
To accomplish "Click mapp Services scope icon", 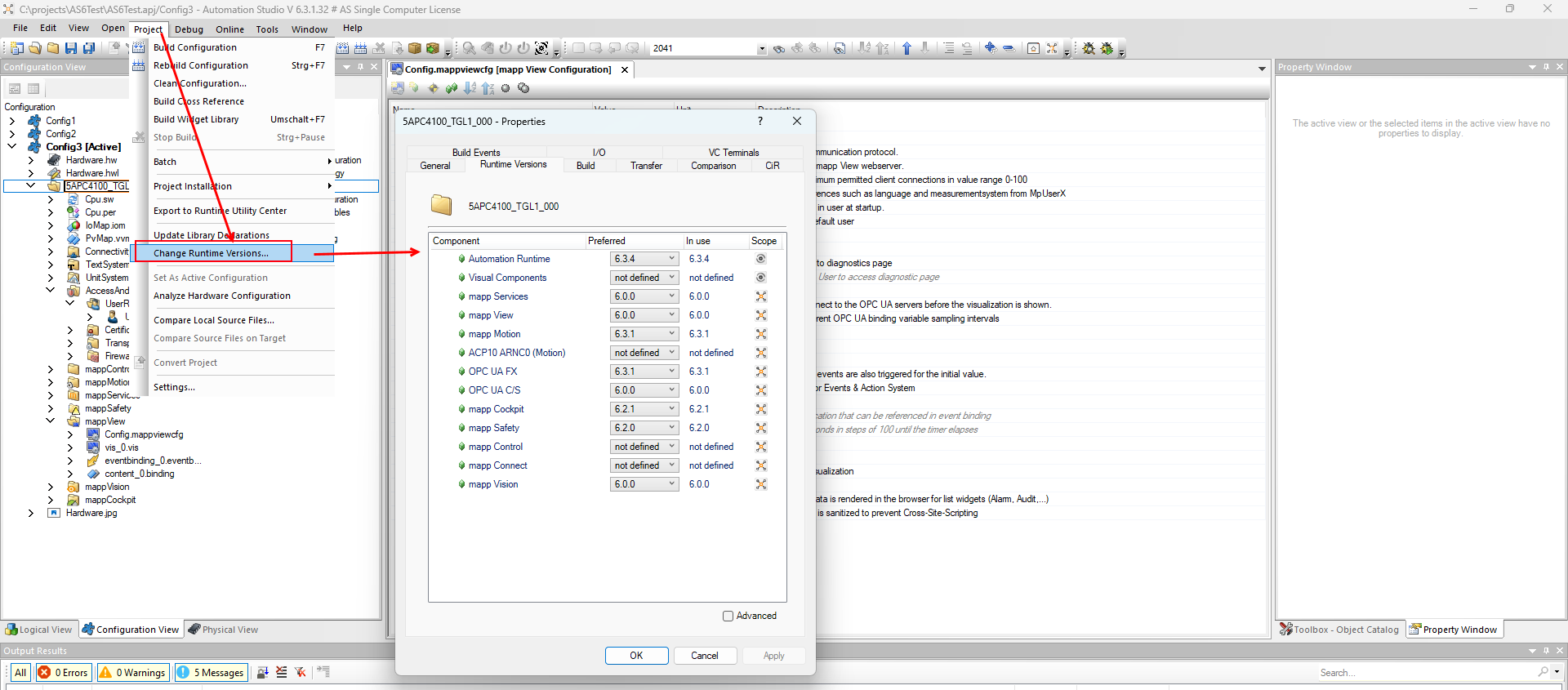I will click(x=761, y=296).
